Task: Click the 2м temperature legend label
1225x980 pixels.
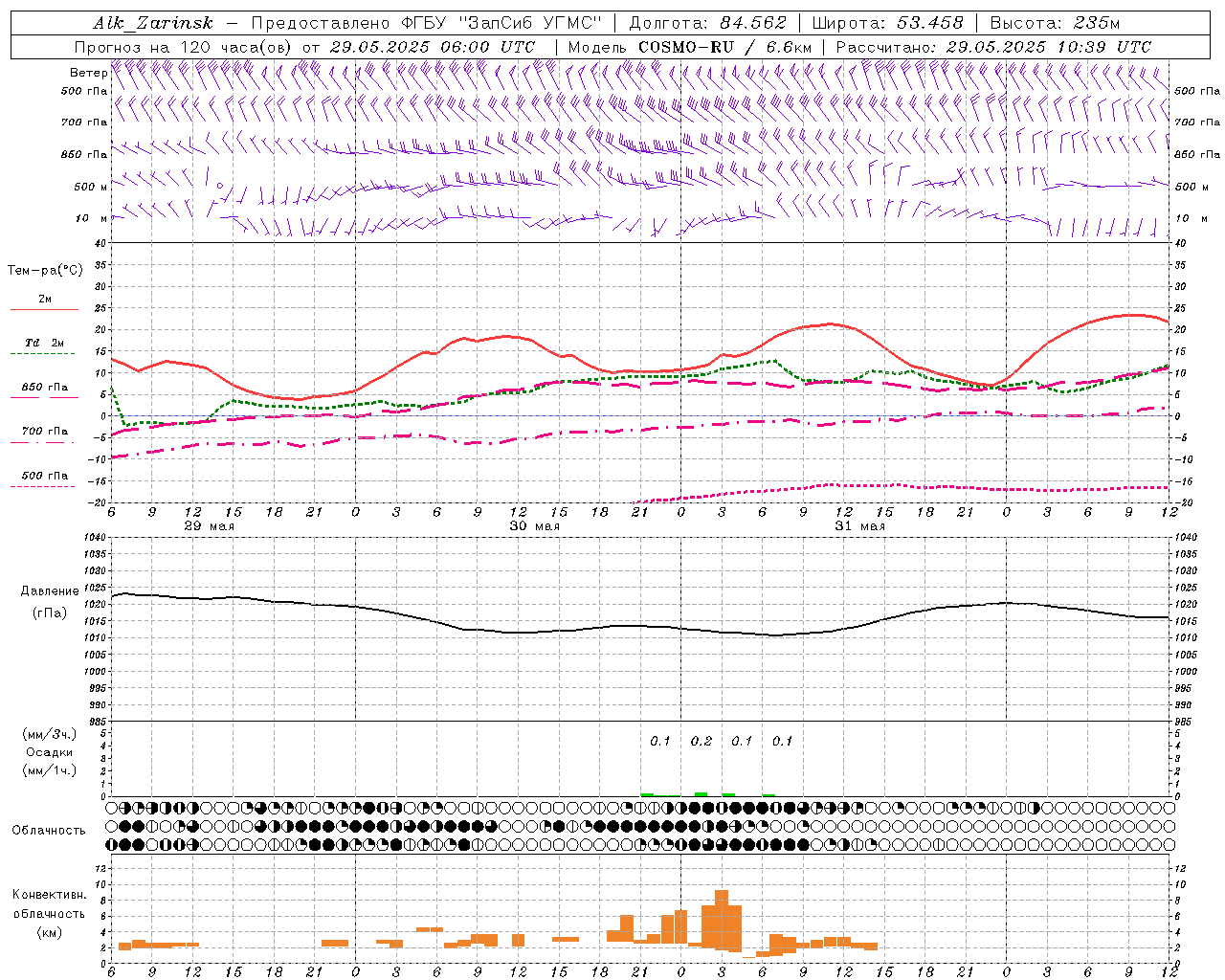Action: [45, 300]
